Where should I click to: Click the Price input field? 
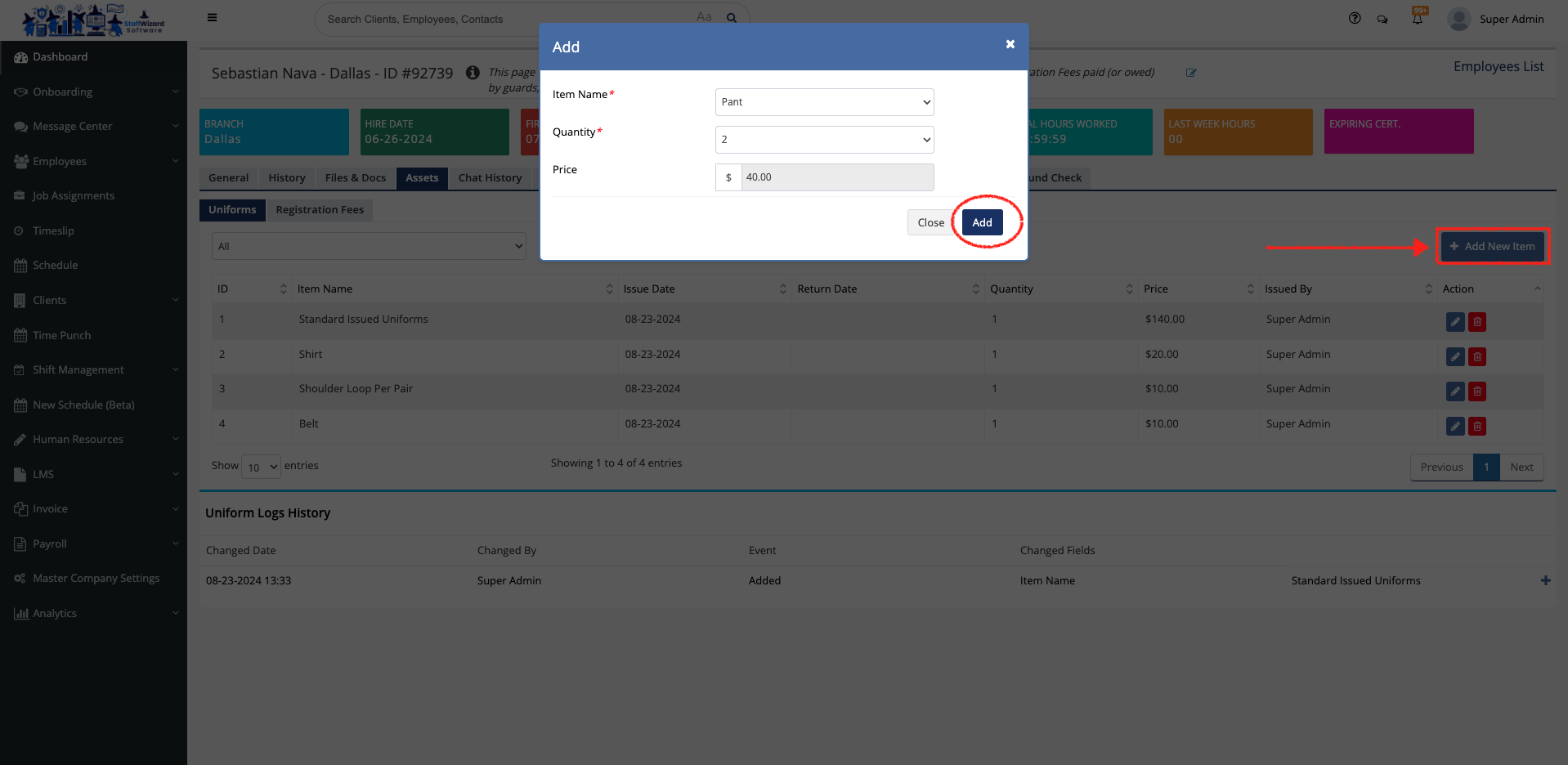point(836,177)
